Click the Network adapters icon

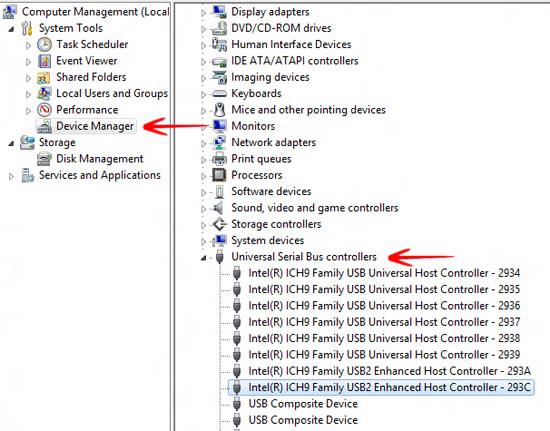(220, 142)
